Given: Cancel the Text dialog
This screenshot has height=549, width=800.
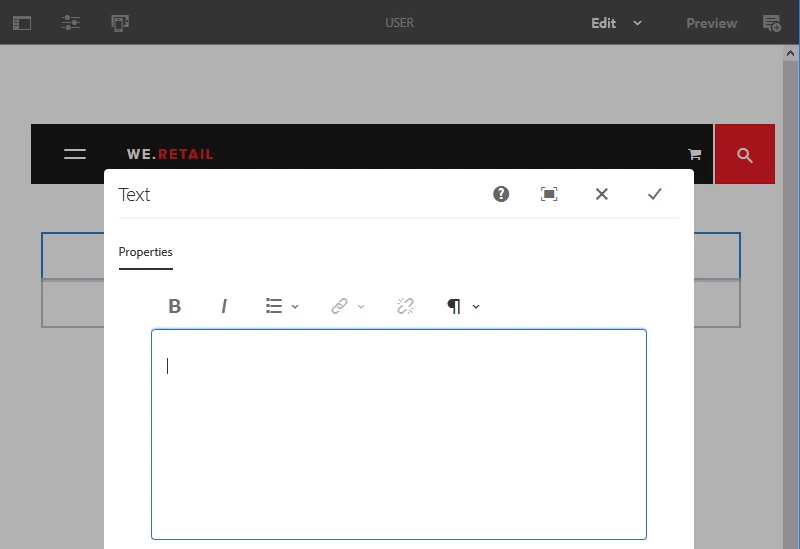Looking at the screenshot, I should [602, 194].
